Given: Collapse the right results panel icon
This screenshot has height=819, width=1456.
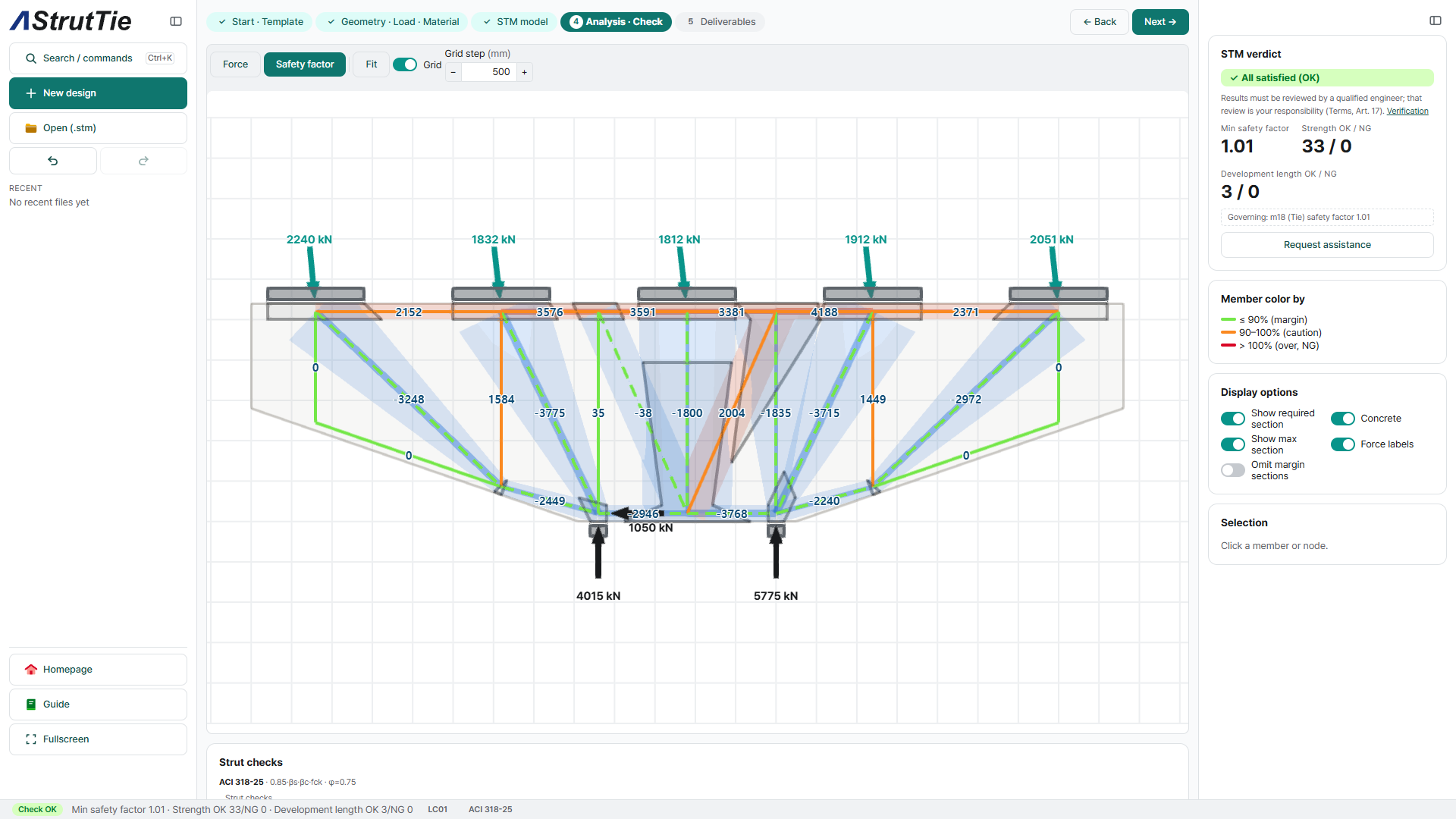Looking at the screenshot, I should pyautogui.click(x=1436, y=20).
